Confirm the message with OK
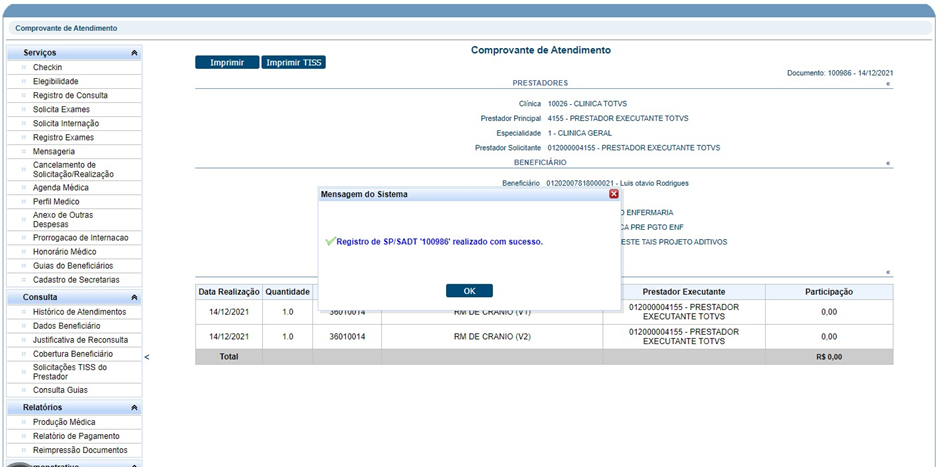 (x=469, y=291)
